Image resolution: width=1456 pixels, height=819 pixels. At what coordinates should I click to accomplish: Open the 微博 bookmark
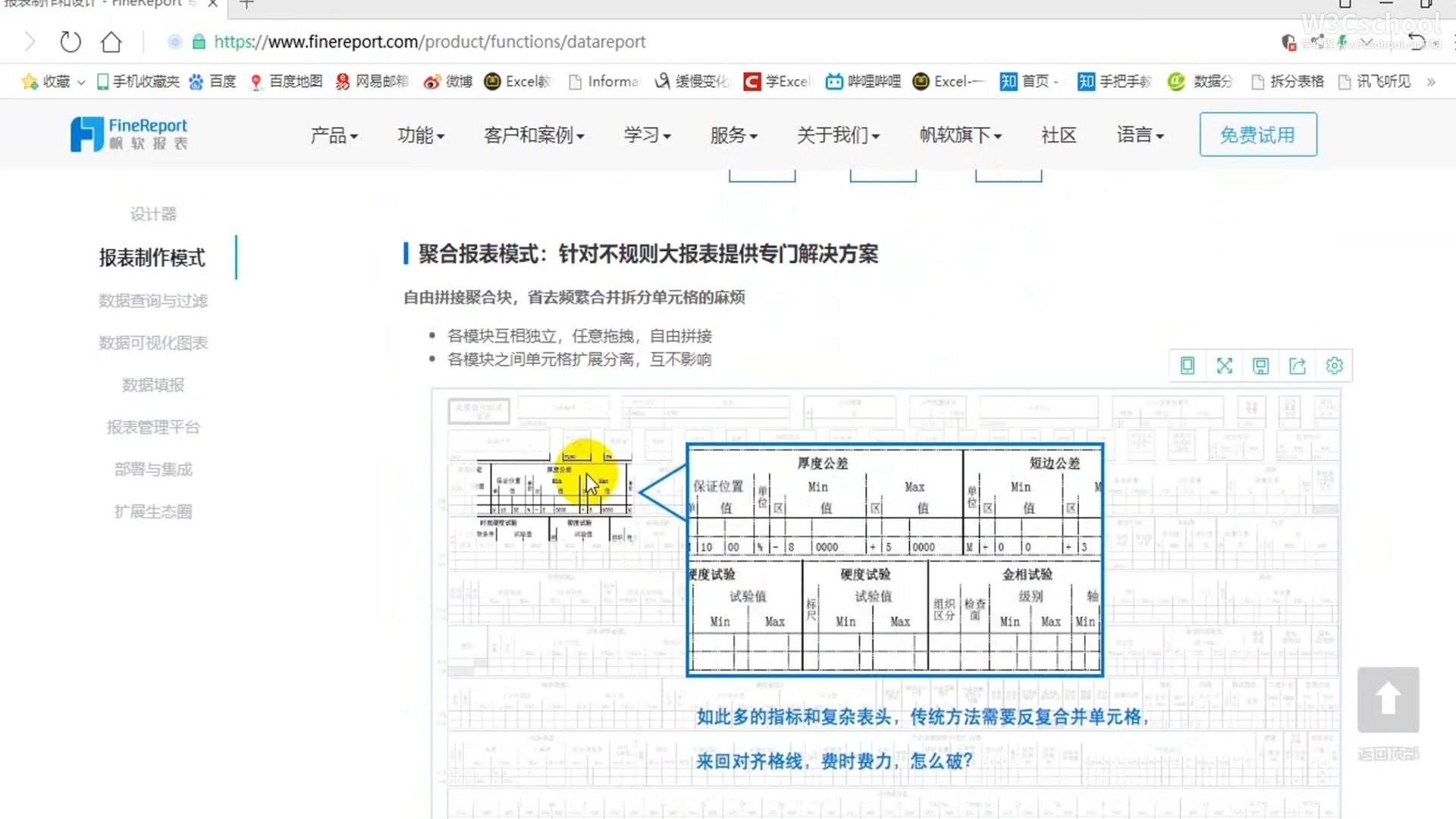pyautogui.click(x=447, y=81)
